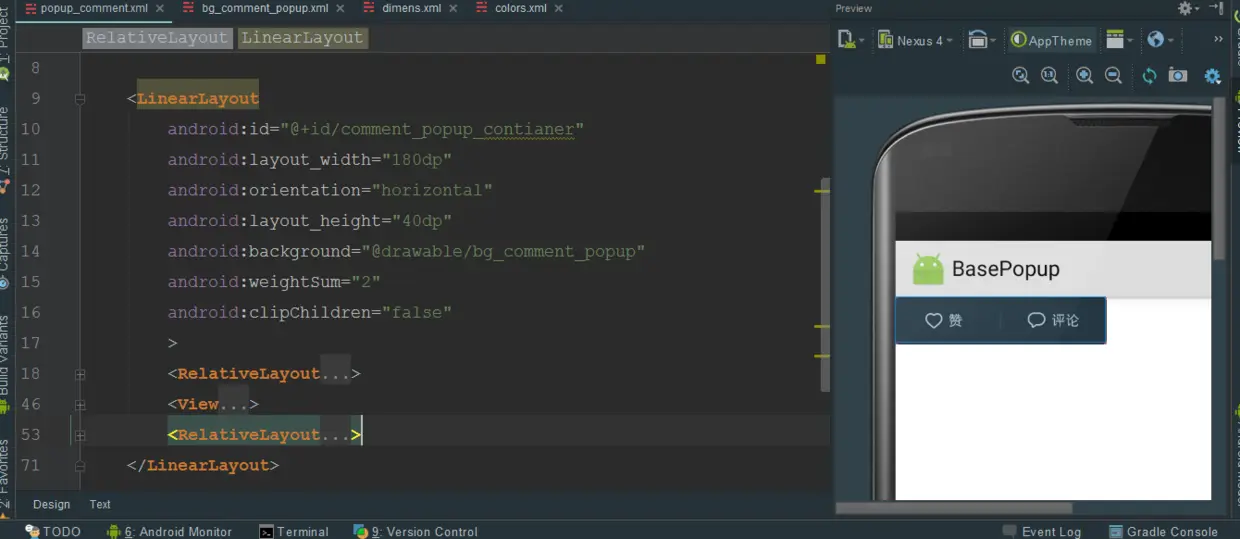
Task: Expand folded RelativeLayout at line 53
Action: [80, 435]
